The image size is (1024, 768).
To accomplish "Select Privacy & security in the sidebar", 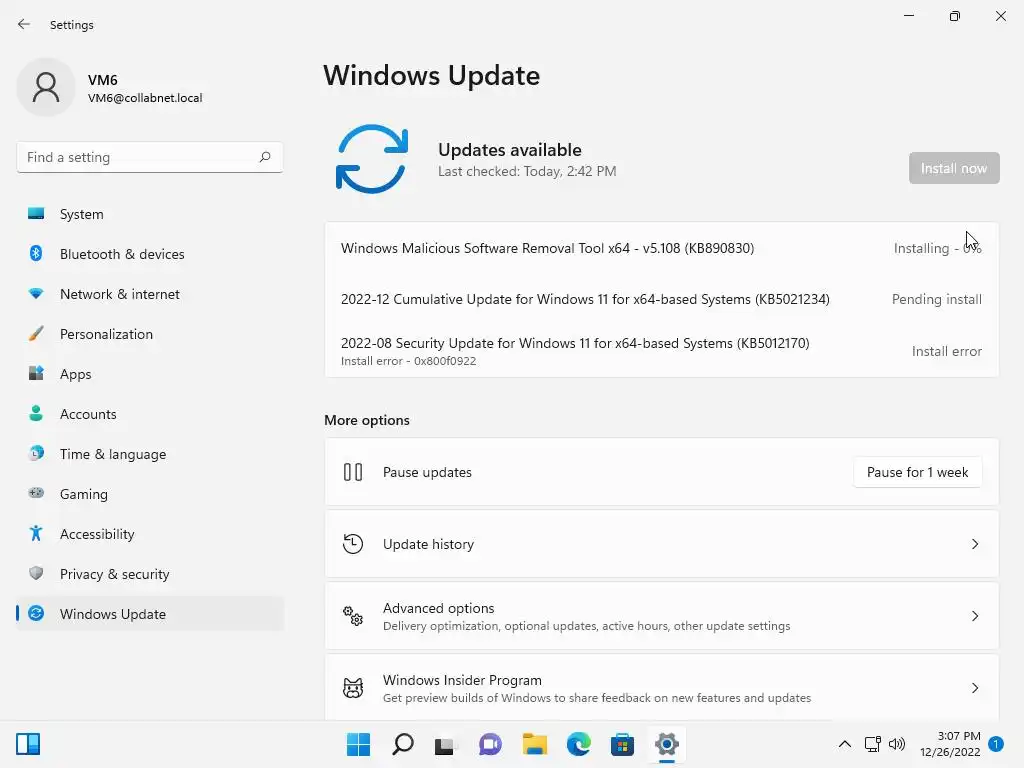I will (x=150, y=574).
